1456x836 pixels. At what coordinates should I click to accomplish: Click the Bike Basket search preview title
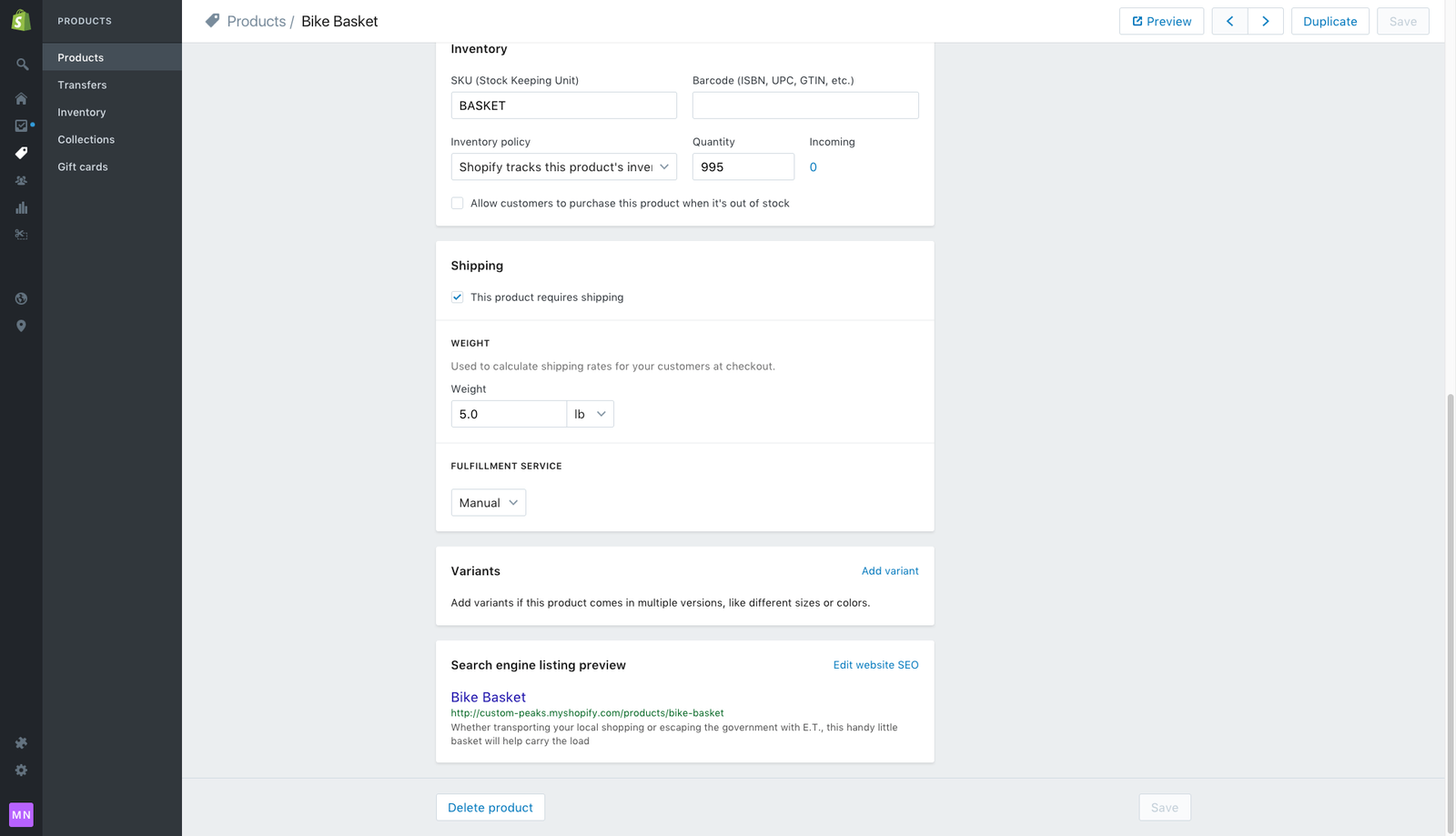coord(489,698)
